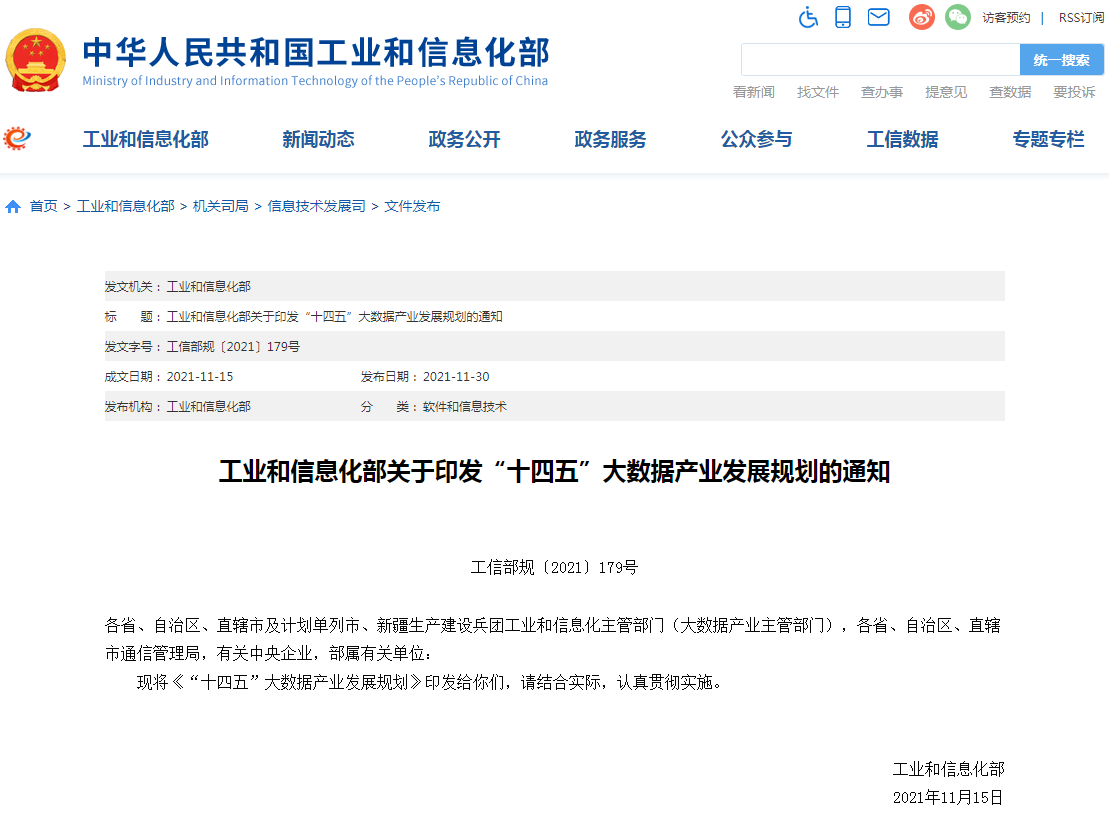1109x816 pixels.
Task: Click the 分类 软件和信息技术 entry
Action: [x=434, y=407]
